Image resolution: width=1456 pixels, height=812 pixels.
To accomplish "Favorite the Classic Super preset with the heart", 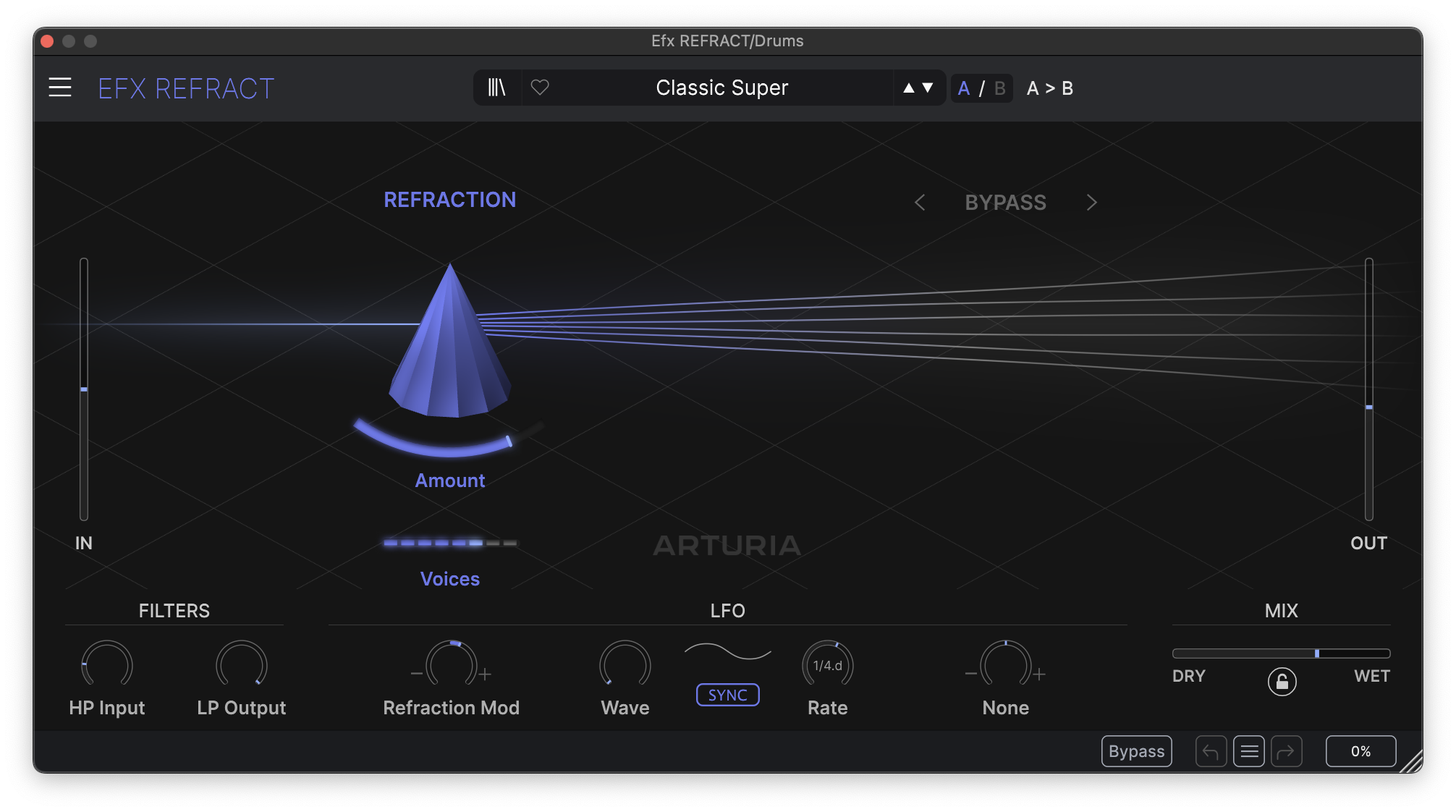I will 540,88.
